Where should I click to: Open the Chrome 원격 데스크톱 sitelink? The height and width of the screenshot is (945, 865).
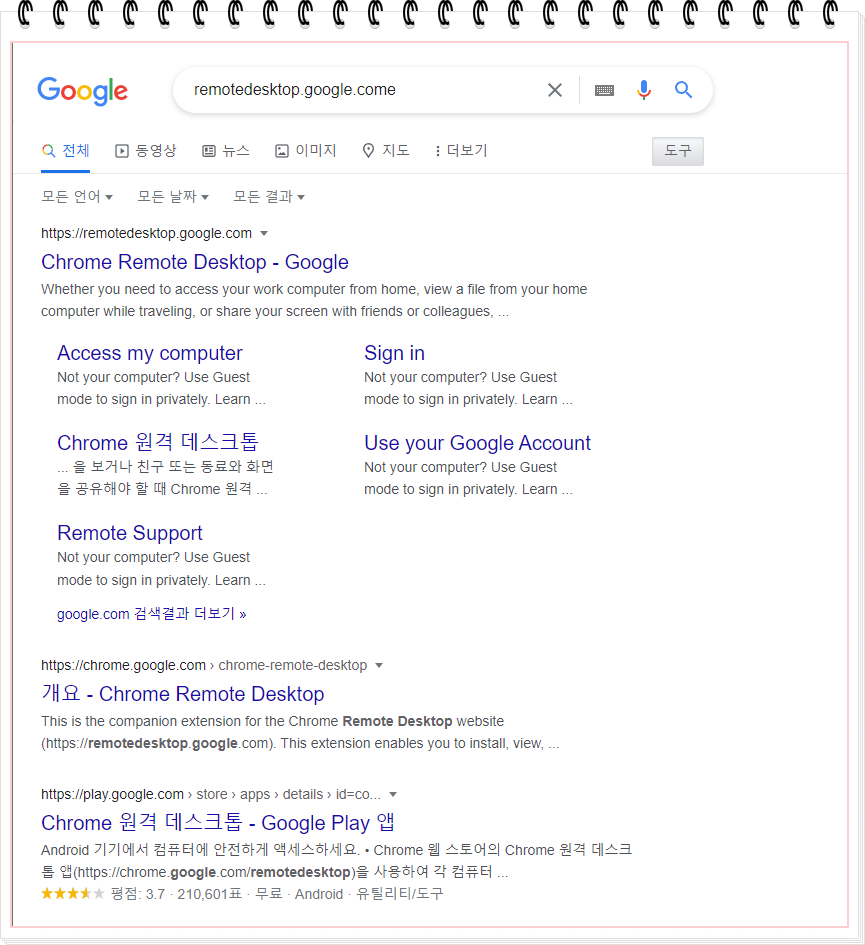158,442
